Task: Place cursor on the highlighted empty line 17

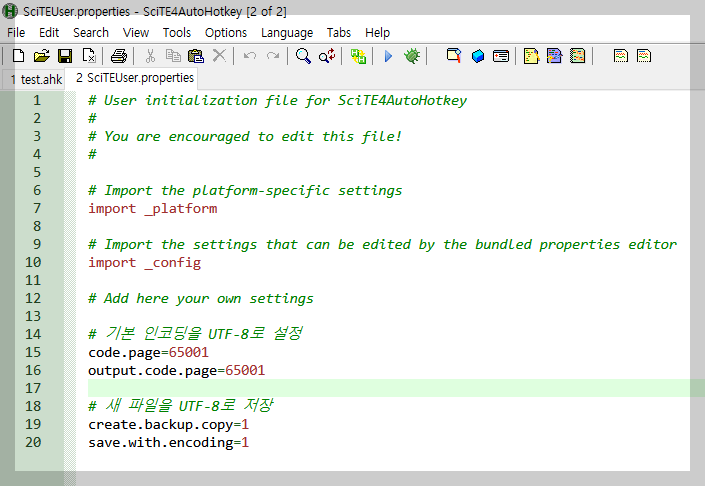Action: pyautogui.click(x=396, y=388)
